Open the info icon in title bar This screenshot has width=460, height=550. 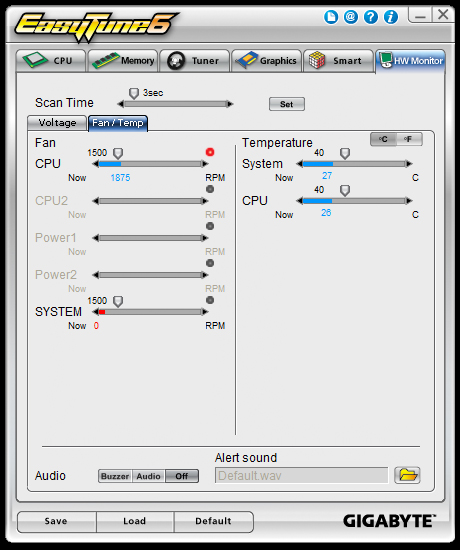coord(391,16)
